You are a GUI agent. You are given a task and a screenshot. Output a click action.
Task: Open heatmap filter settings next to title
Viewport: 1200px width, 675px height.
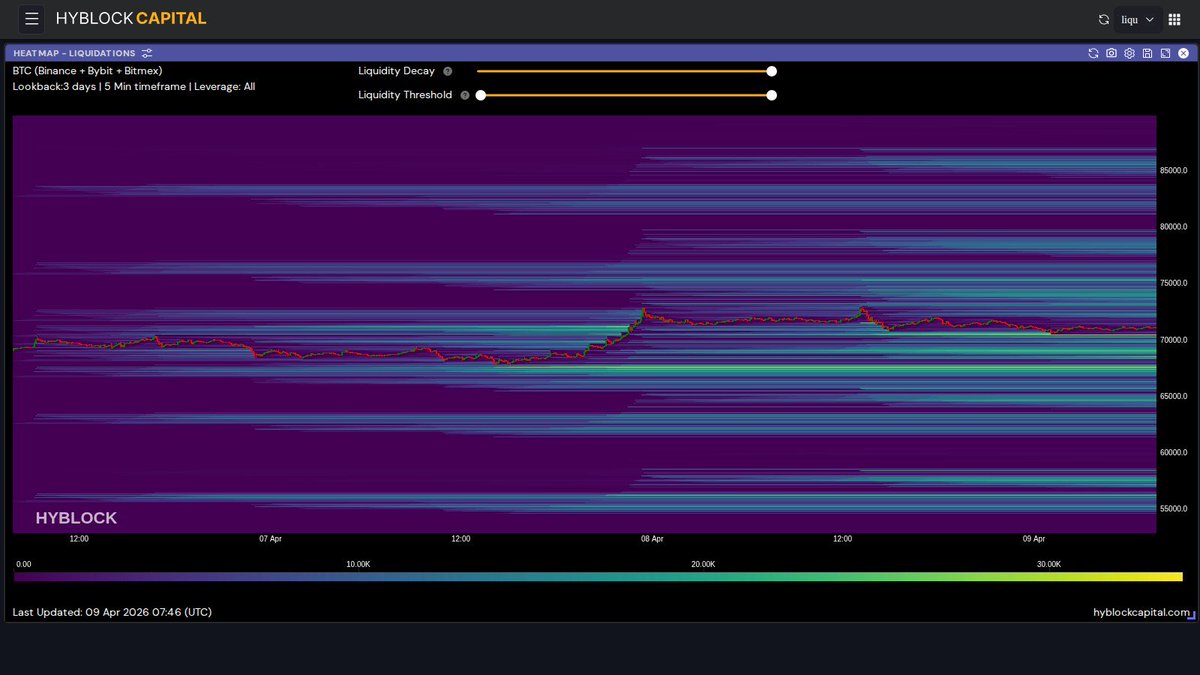(x=147, y=53)
